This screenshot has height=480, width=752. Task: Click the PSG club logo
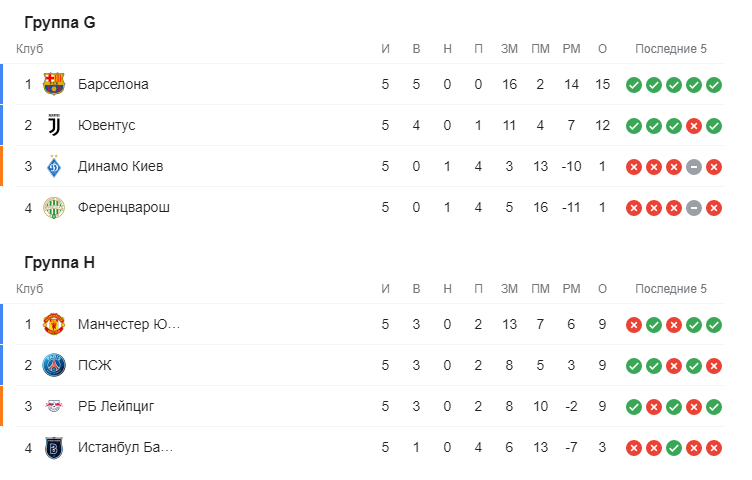pyautogui.click(x=54, y=365)
